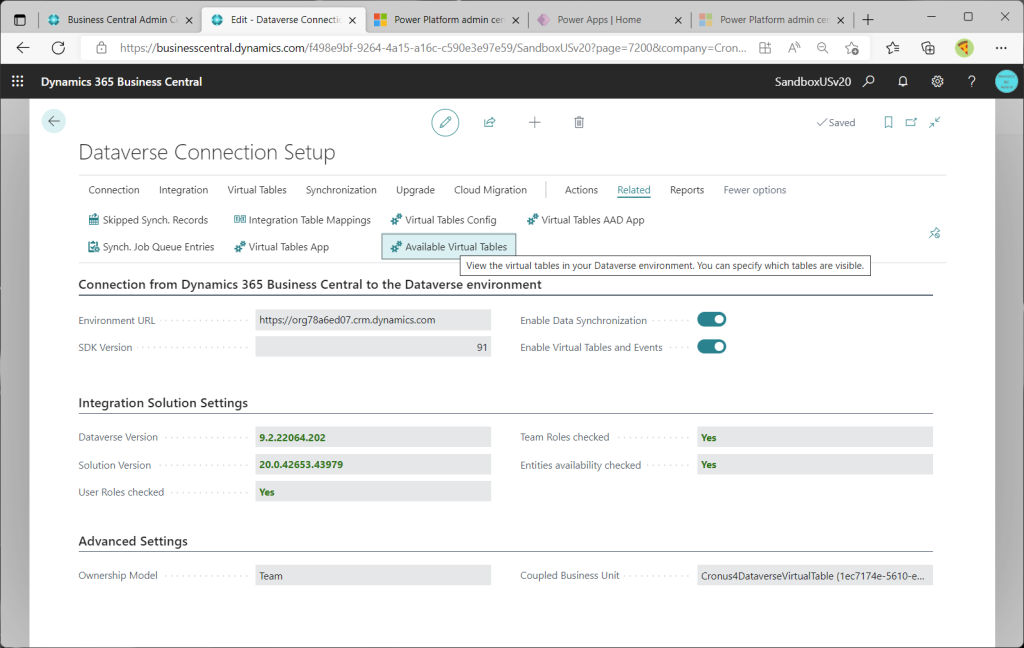Open the Synchronization menu
The image size is (1024, 648).
tap(341, 190)
